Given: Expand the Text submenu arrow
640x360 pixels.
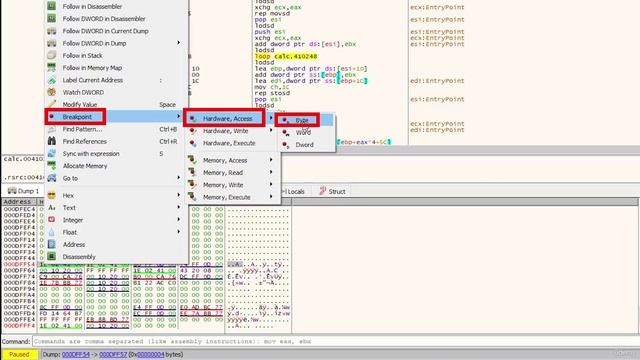Looking at the screenshot, I should click(x=178, y=207).
